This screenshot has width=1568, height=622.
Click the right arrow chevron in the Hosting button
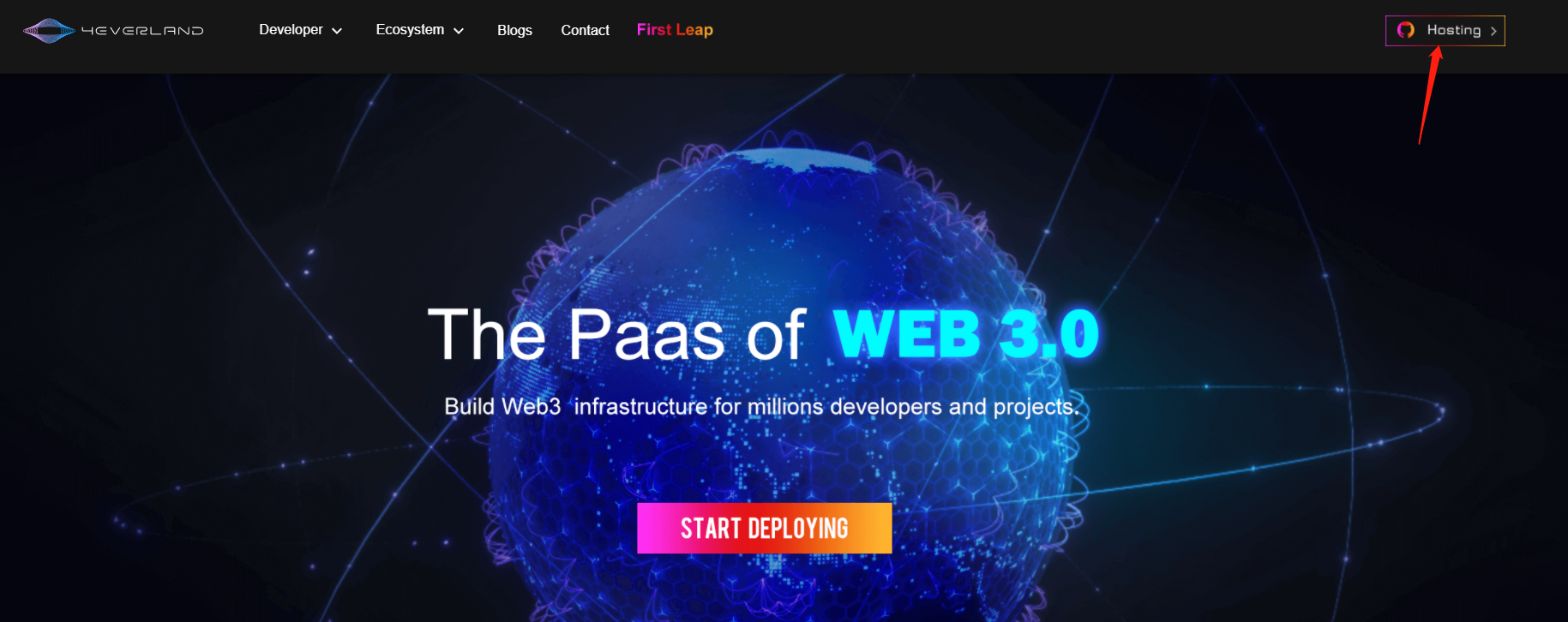point(1493,31)
